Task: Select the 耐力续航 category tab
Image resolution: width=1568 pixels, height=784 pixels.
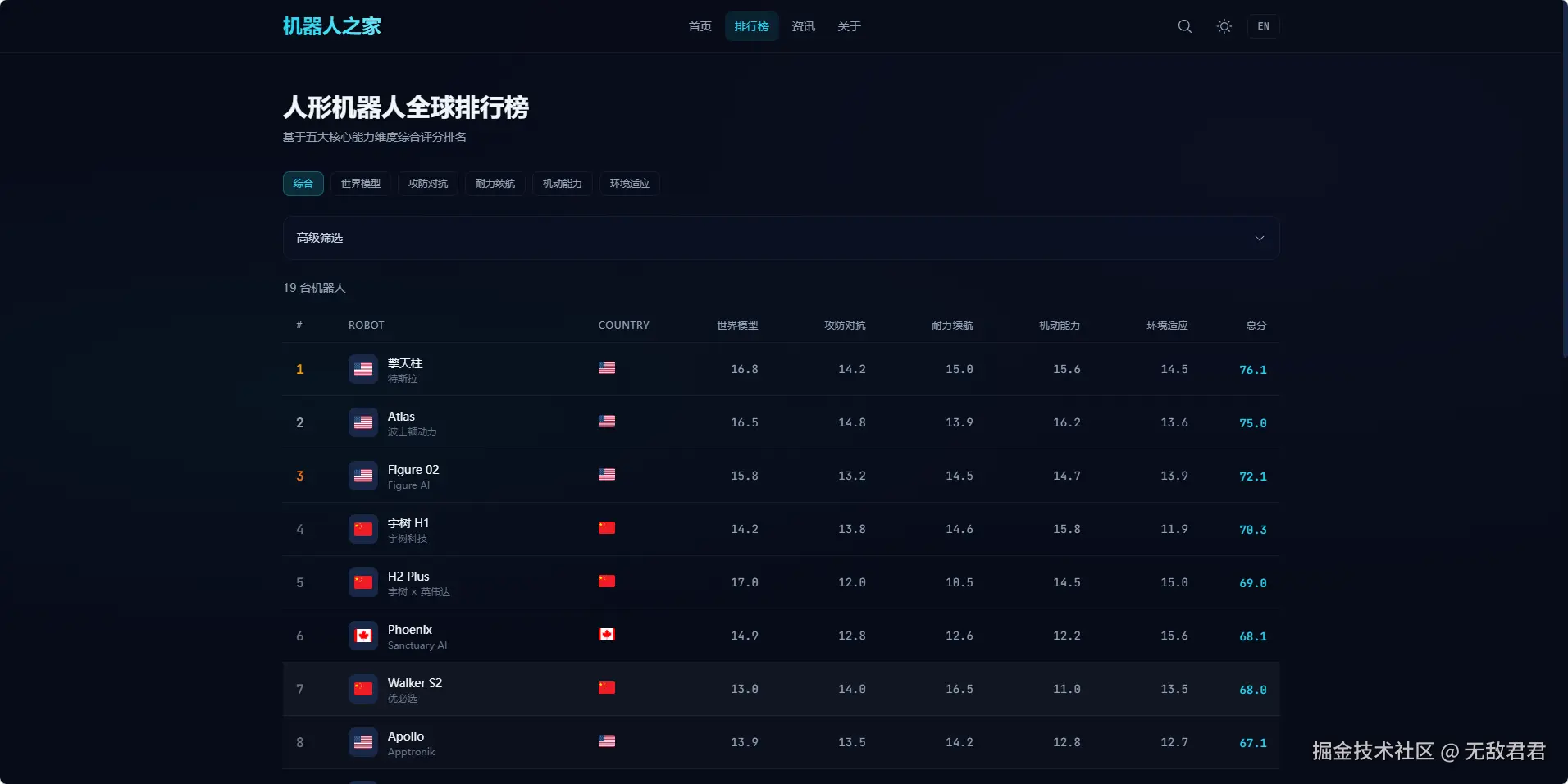Action: [495, 184]
